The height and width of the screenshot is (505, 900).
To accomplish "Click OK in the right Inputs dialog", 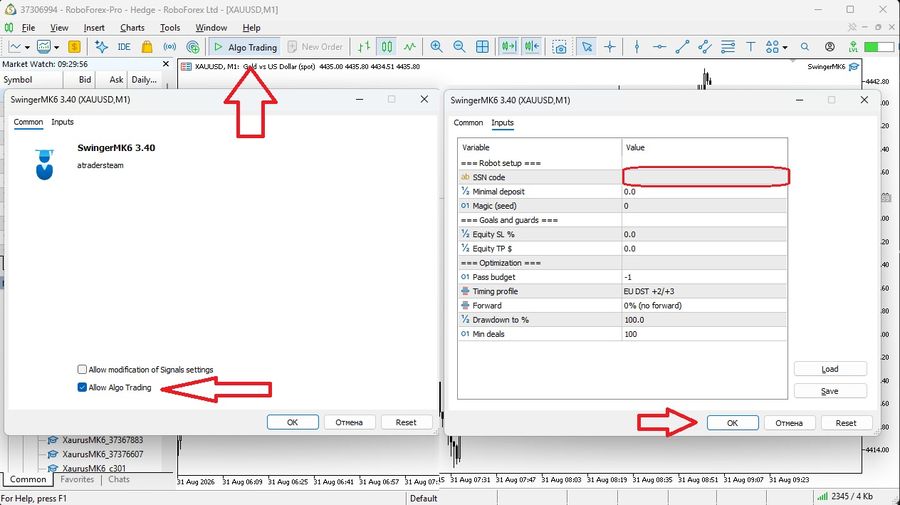I will 732,423.
